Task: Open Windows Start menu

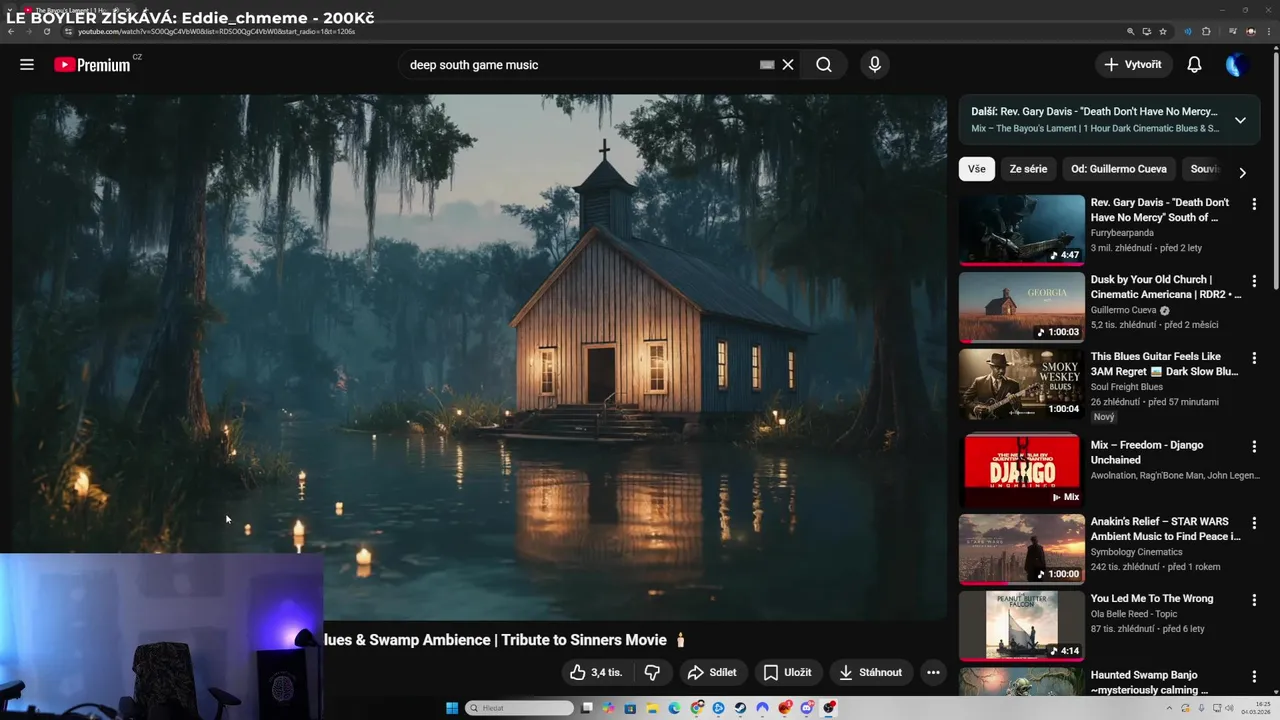Action: pyautogui.click(x=452, y=708)
